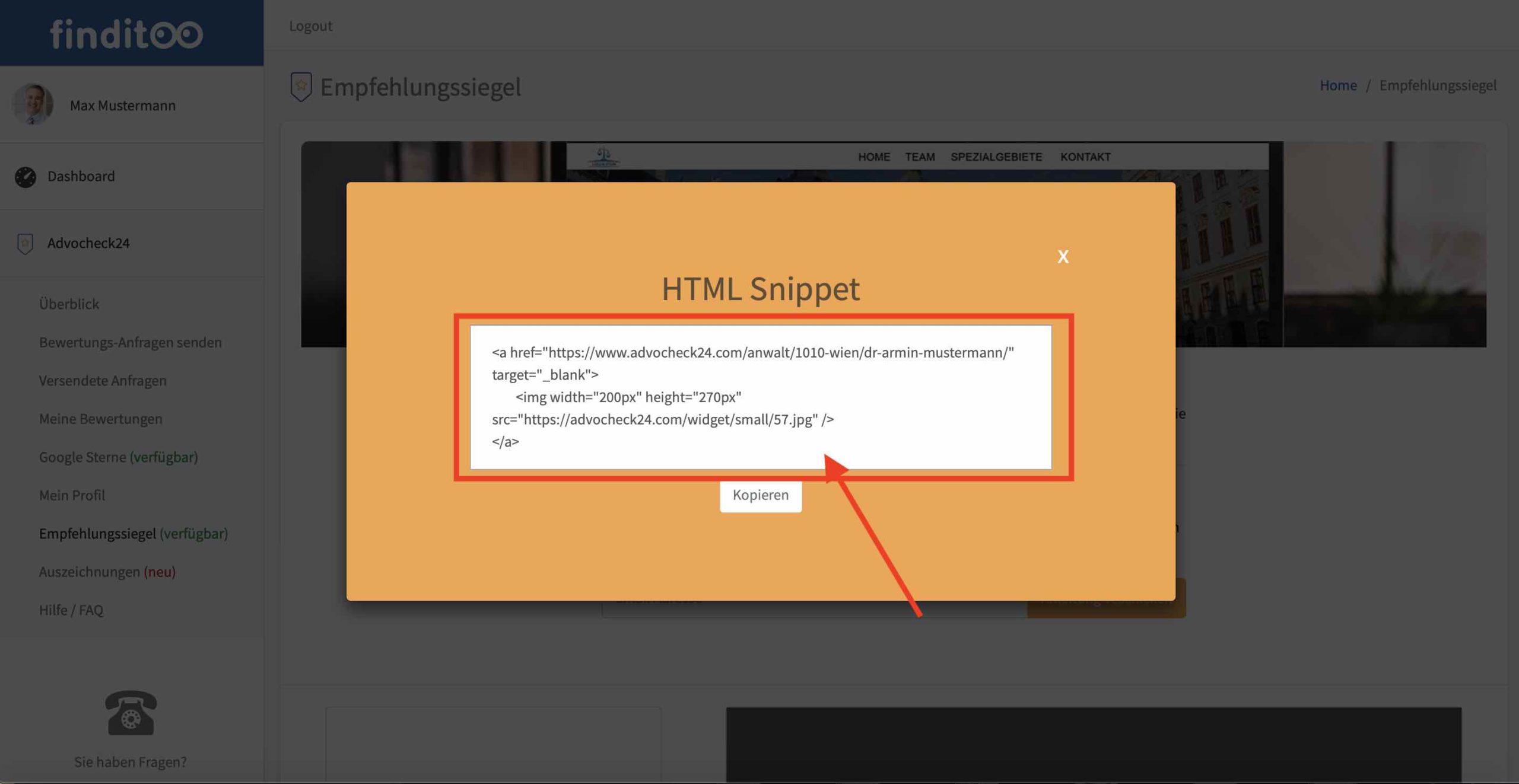This screenshot has height=784, width=1519.
Task: Open the Dashboard menu item
Action: click(x=81, y=176)
